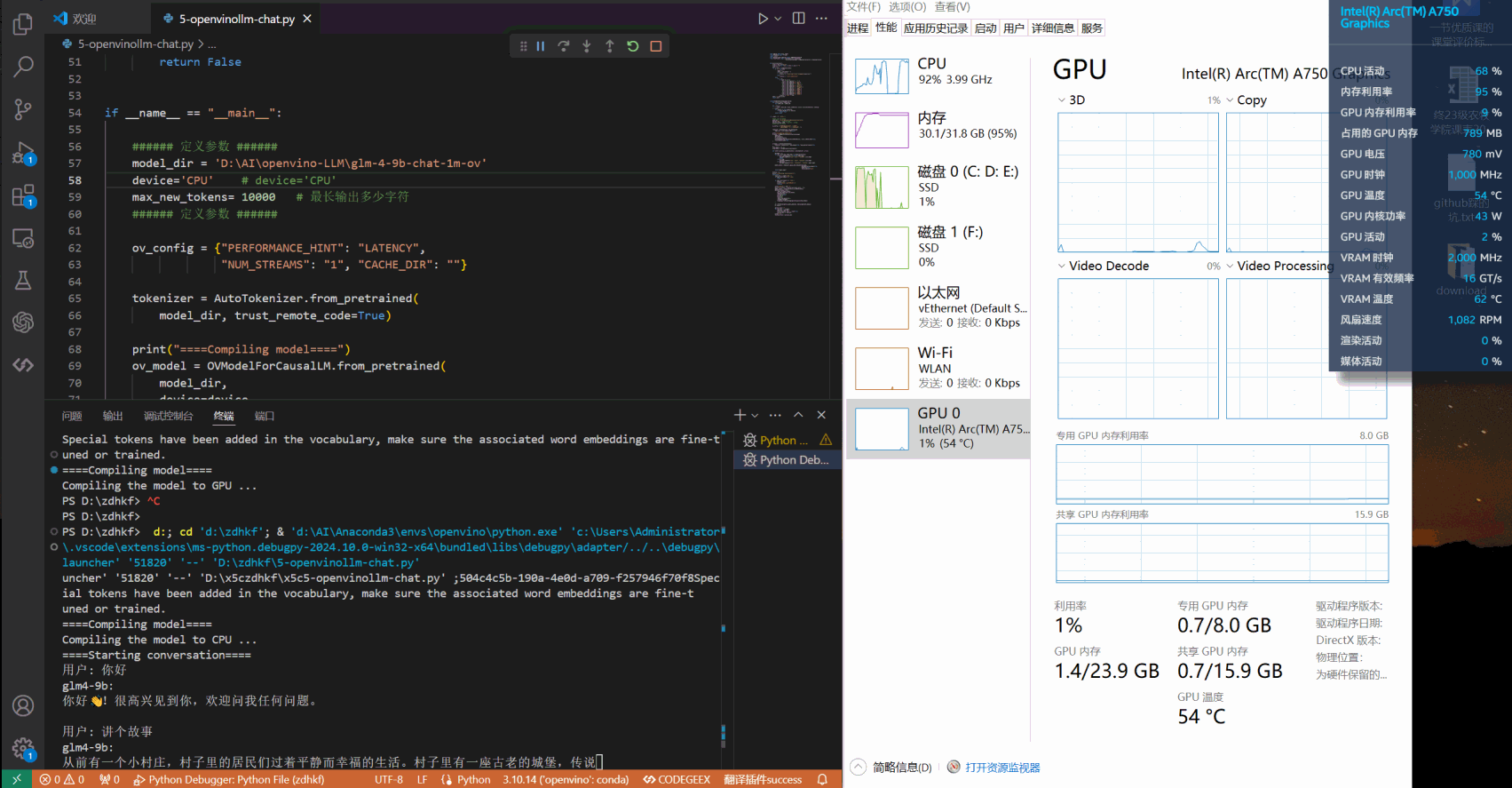
Task: Open the Manage gear icon
Action: (x=23, y=748)
